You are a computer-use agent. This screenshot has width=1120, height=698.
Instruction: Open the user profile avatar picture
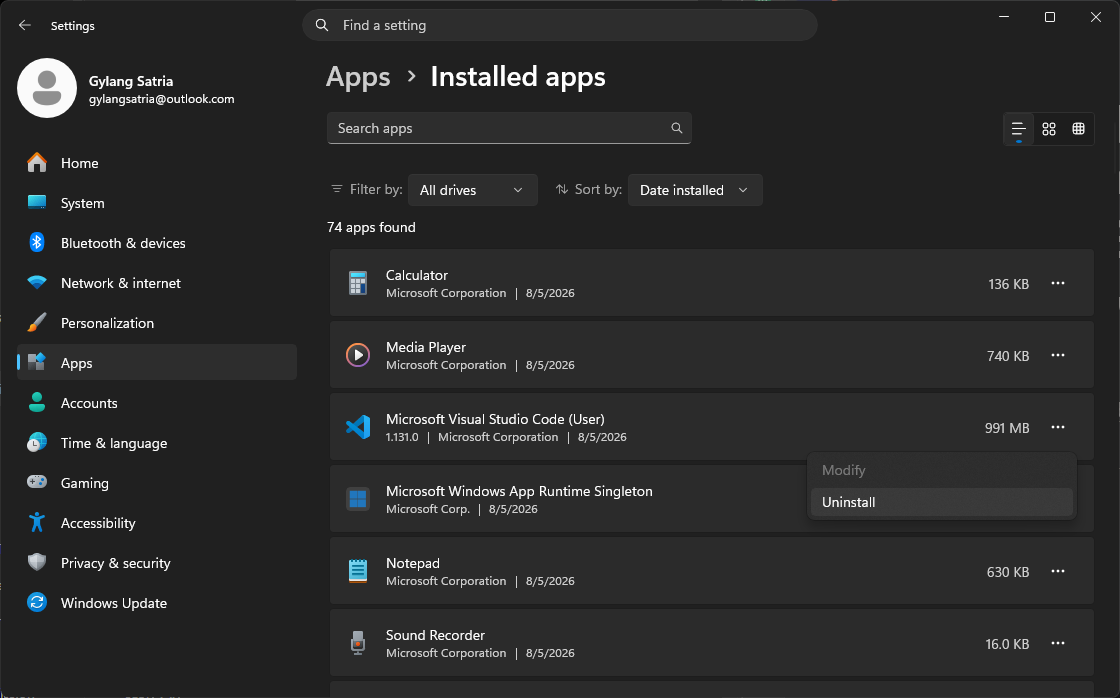click(47, 88)
